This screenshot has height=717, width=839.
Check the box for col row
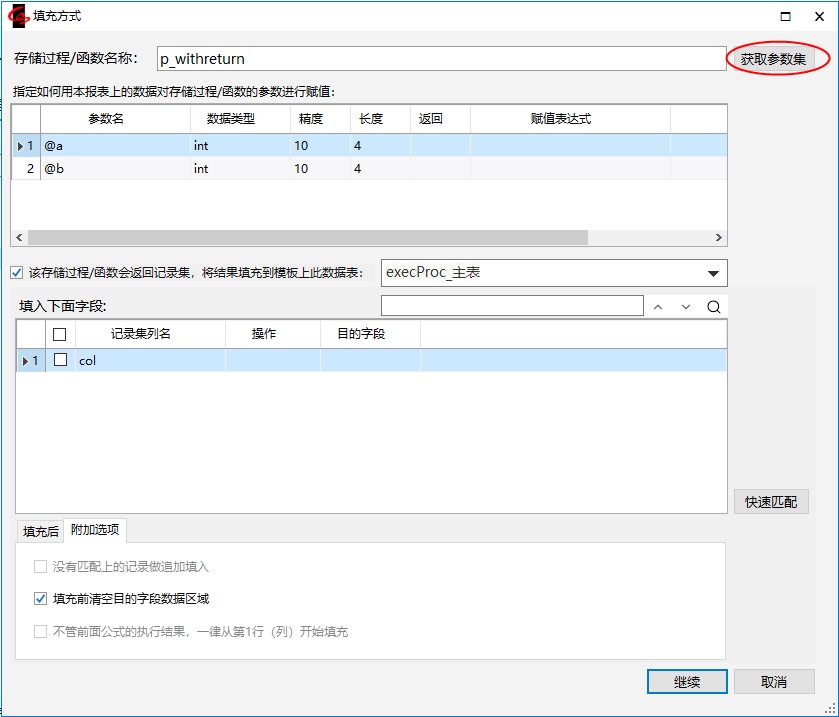(x=60, y=360)
